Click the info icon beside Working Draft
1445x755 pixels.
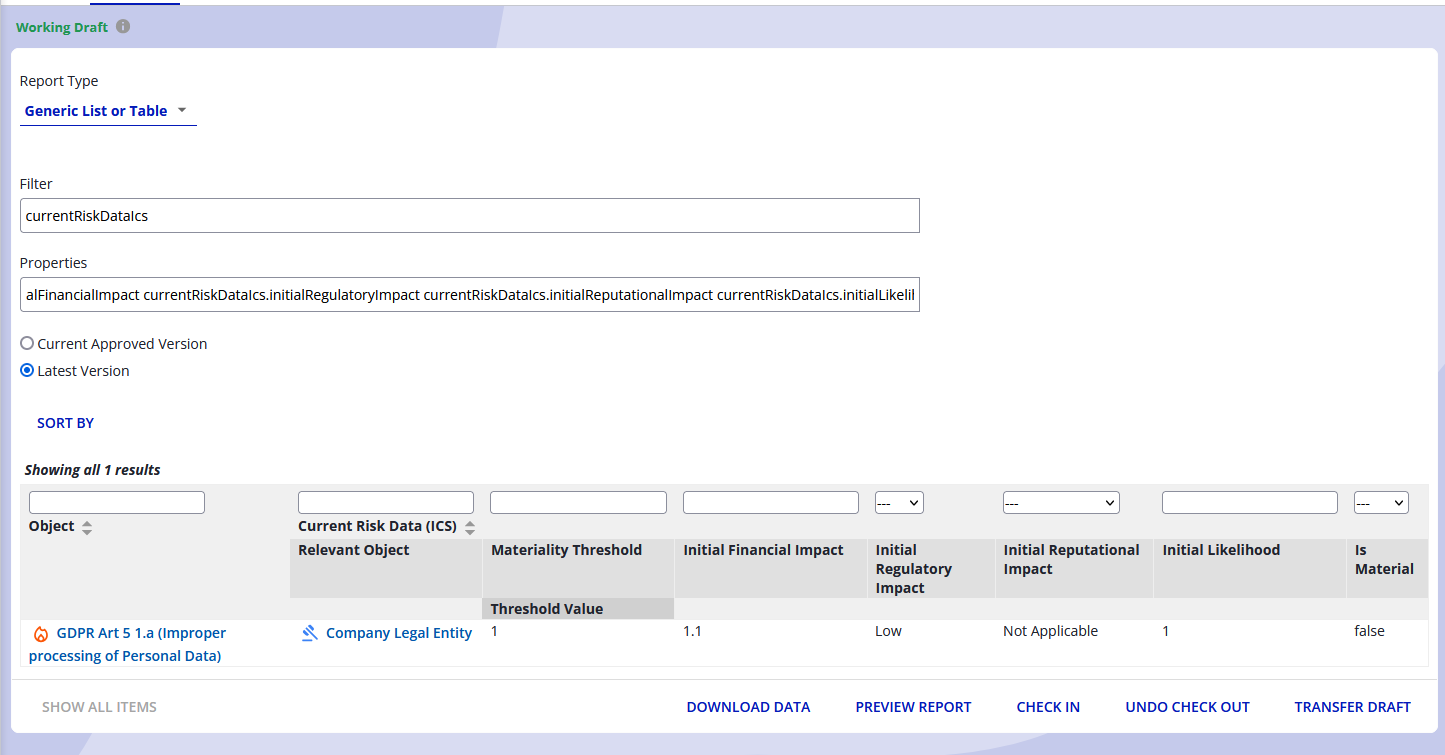123,27
